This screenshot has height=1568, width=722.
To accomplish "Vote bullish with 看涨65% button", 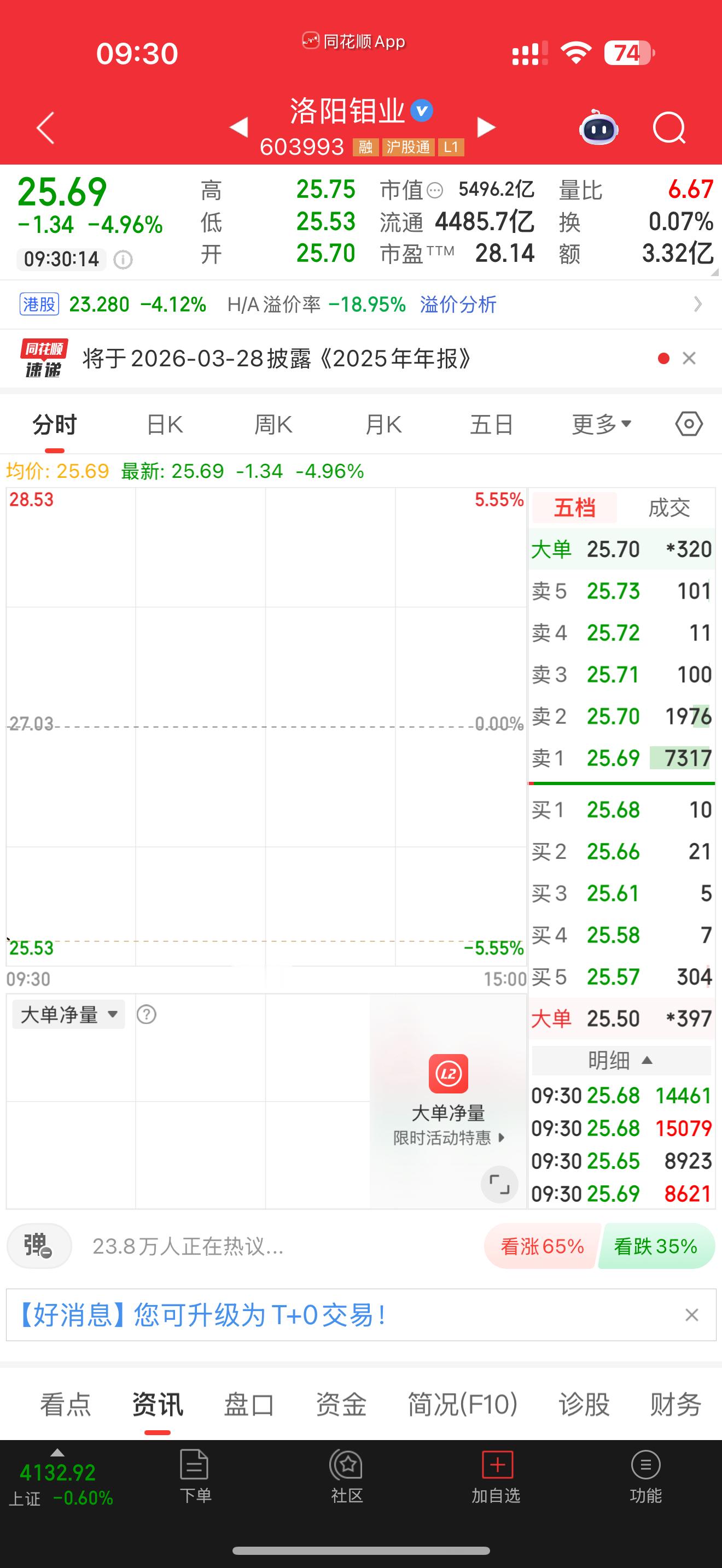I will (x=542, y=1246).
